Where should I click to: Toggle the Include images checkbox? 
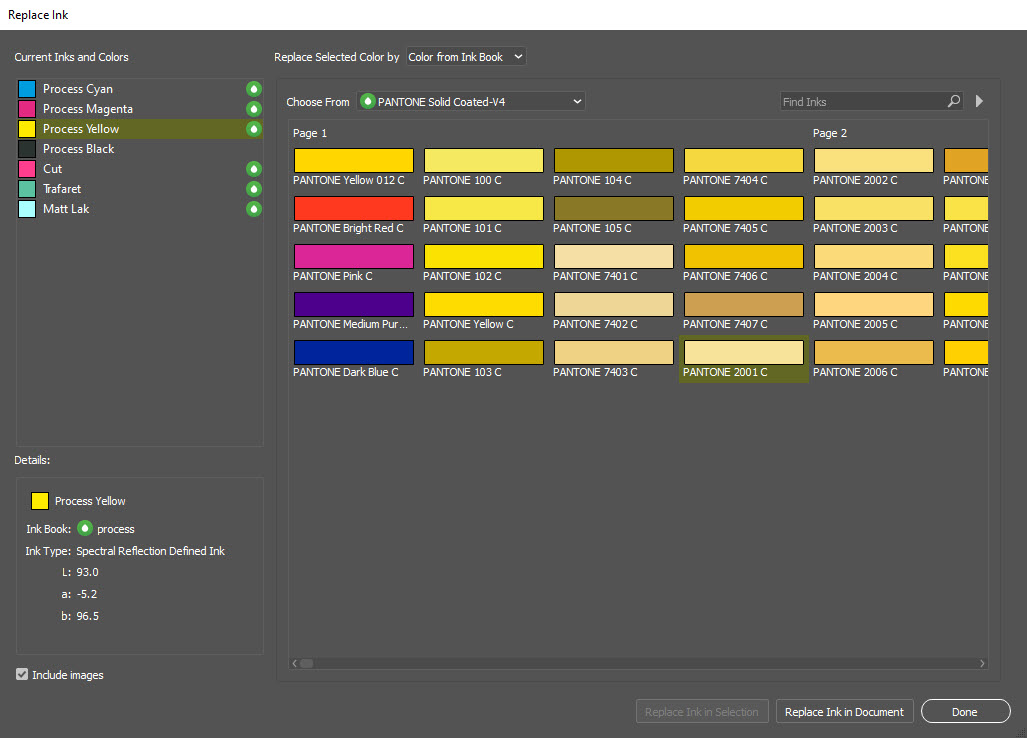pyautogui.click(x=22, y=674)
